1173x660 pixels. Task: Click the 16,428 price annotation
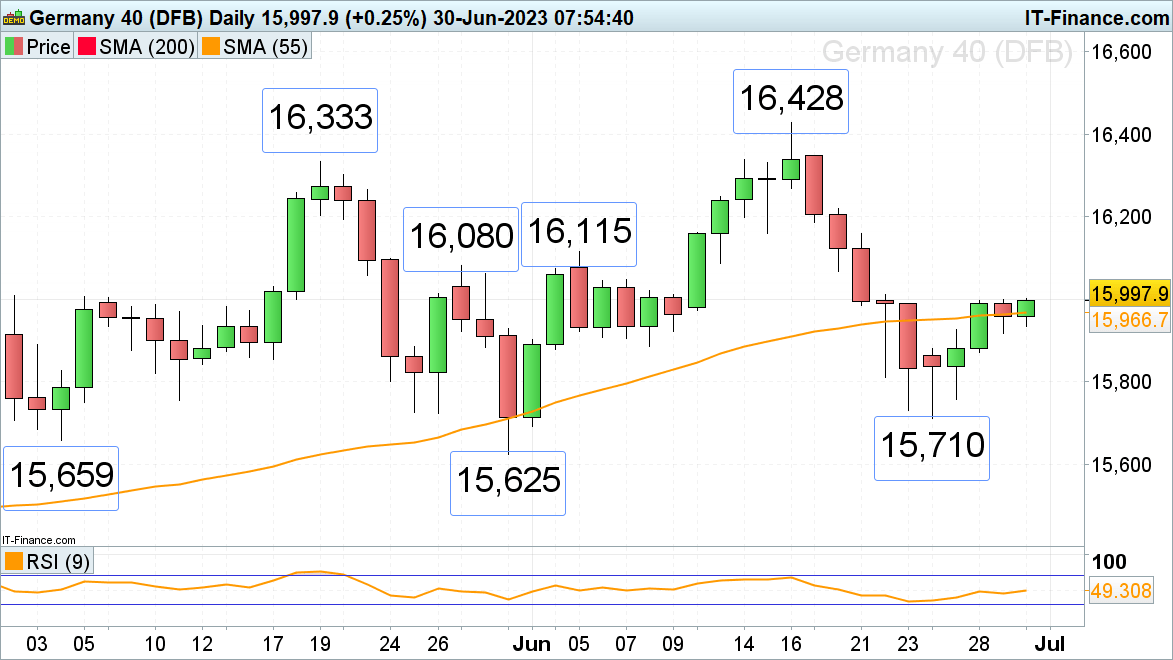(x=791, y=101)
